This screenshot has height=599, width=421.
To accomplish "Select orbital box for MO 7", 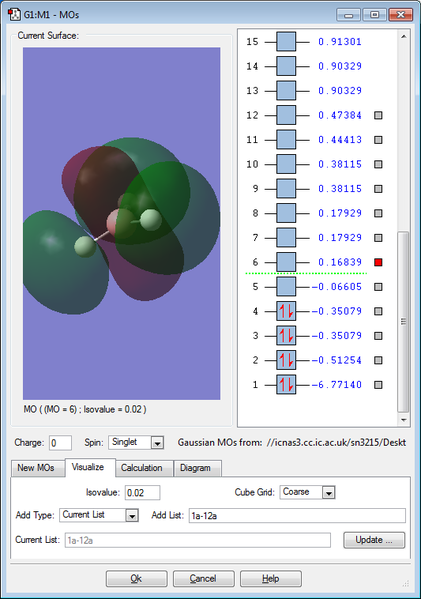I will tap(286, 237).
